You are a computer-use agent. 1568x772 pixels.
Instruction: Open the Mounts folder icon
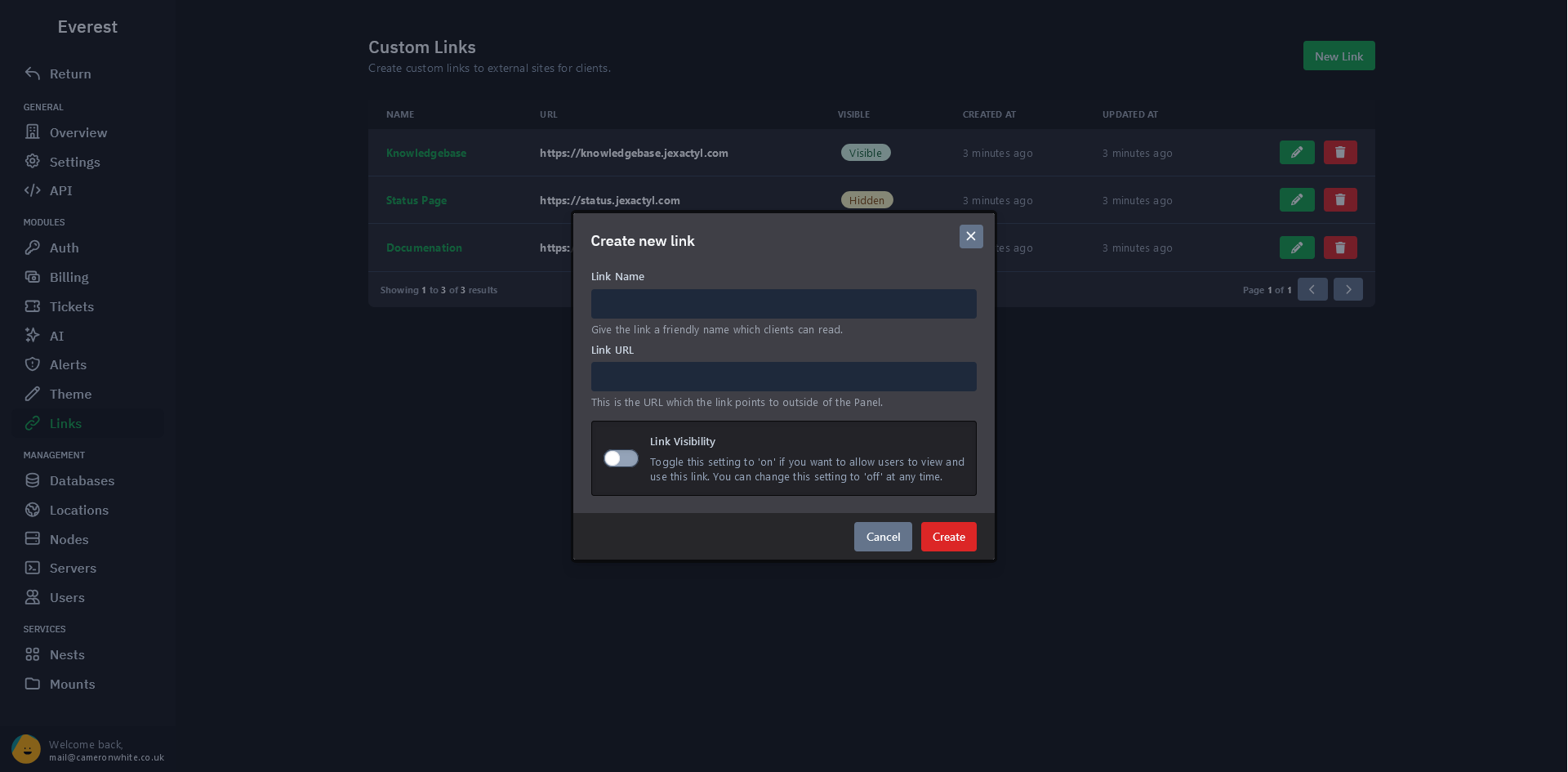pos(33,684)
